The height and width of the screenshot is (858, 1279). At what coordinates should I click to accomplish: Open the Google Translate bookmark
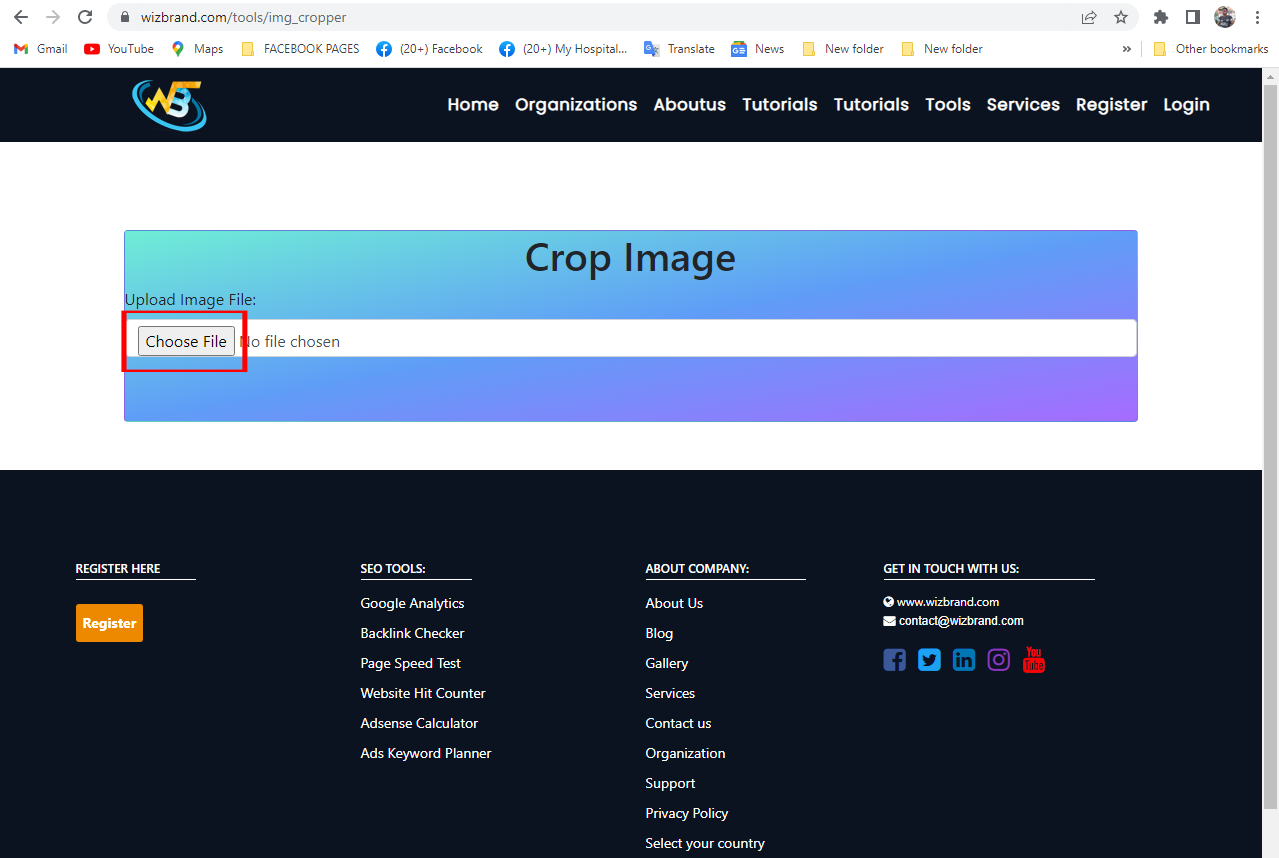(x=679, y=48)
